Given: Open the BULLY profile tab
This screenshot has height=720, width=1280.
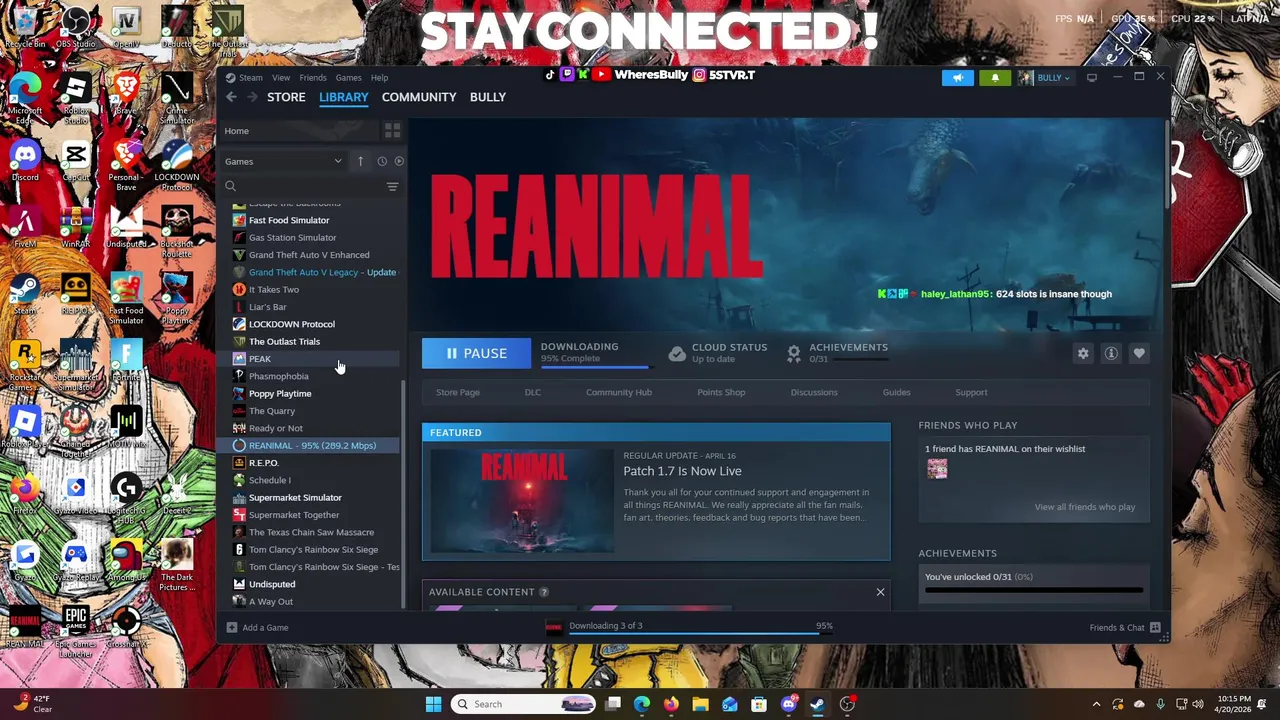Looking at the screenshot, I should (x=488, y=97).
